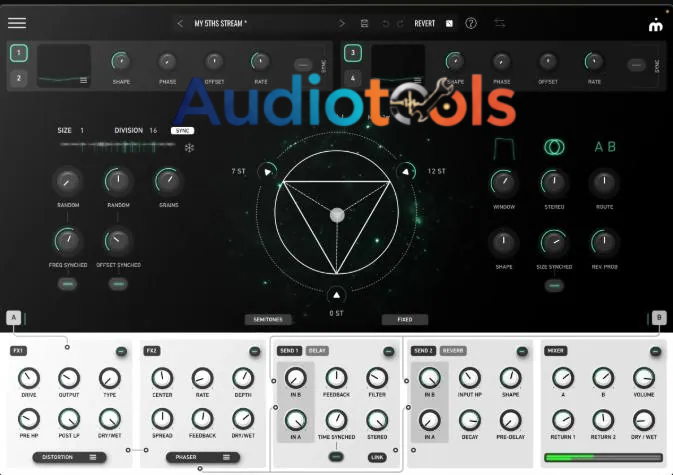This screenshot has height=475, width=673.
Task: Click the 0 ST stream arrow node
Action: click(x=336, y=295)
